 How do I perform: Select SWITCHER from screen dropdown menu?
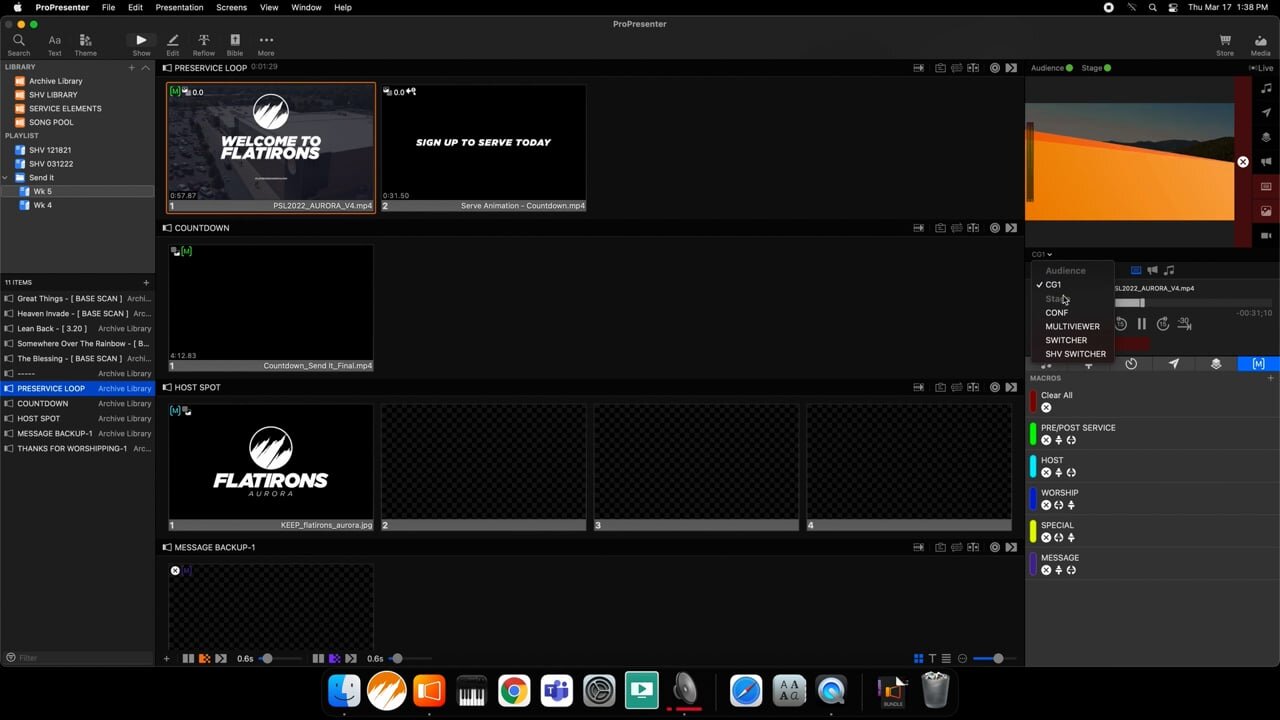pos(1072,341)
